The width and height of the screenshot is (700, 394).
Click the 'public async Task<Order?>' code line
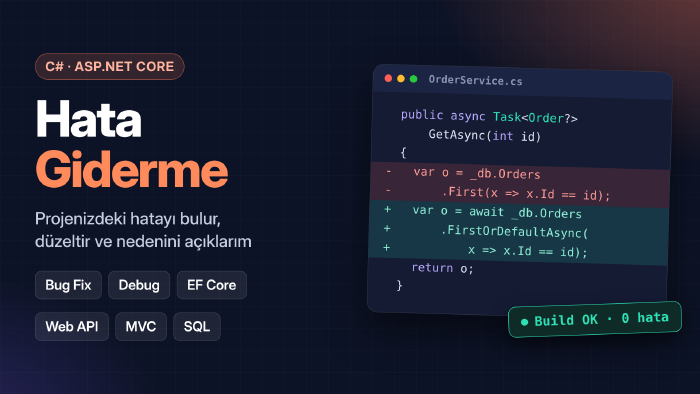[489, 116]
